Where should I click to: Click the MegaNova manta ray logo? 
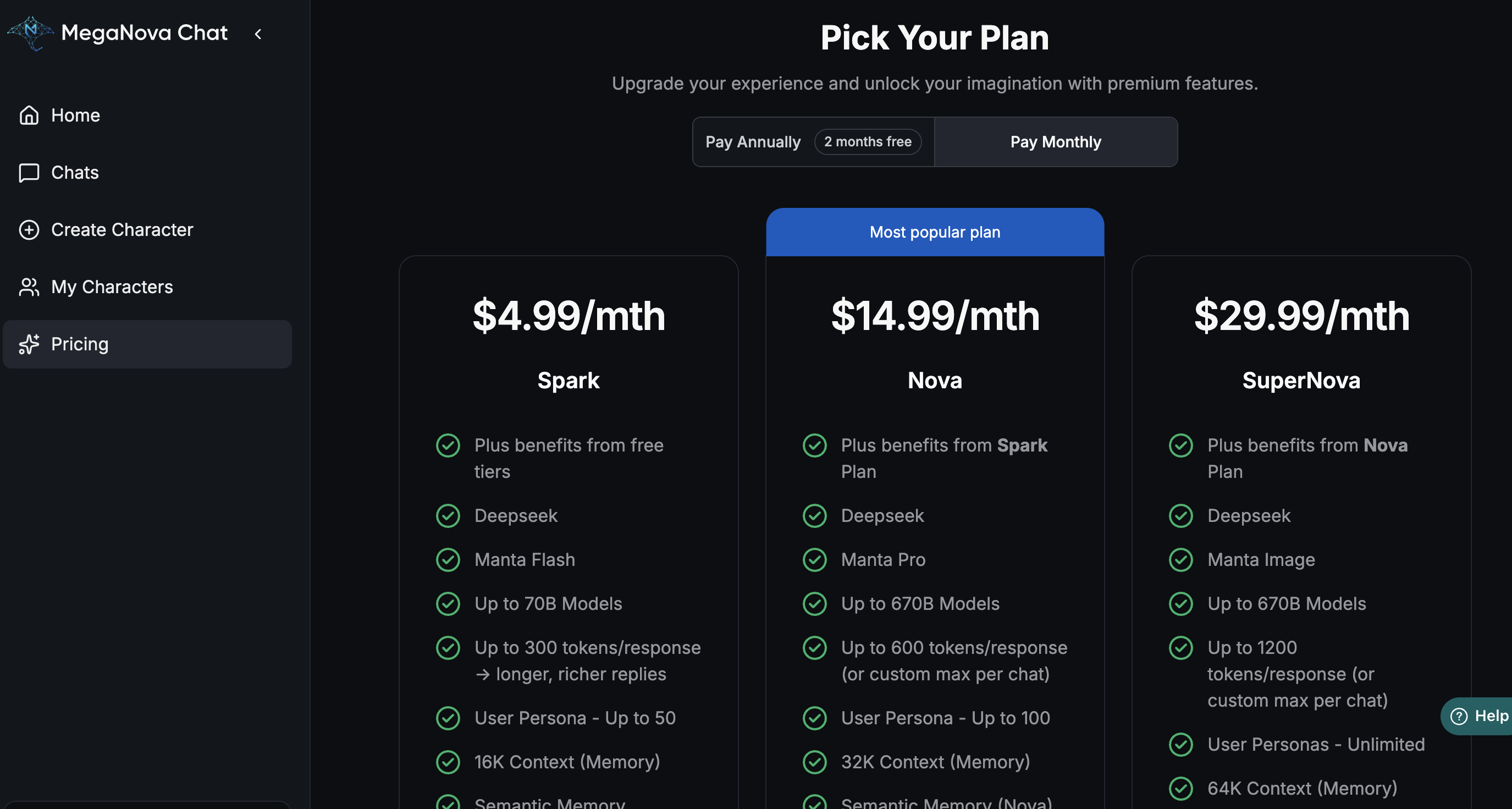[31, 33]
